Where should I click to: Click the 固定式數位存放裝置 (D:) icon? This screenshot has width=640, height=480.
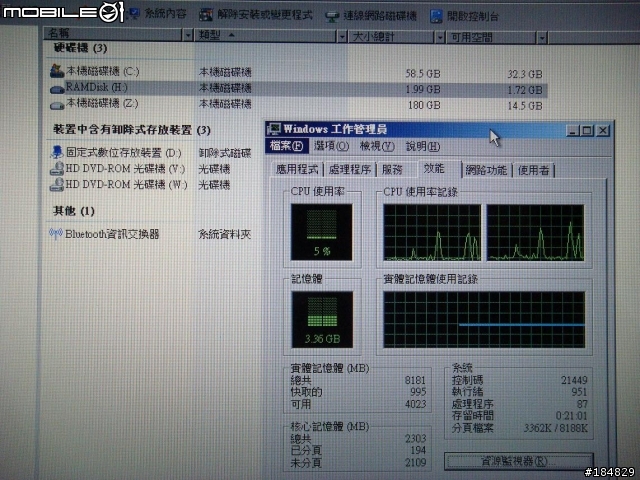point(57,152)
